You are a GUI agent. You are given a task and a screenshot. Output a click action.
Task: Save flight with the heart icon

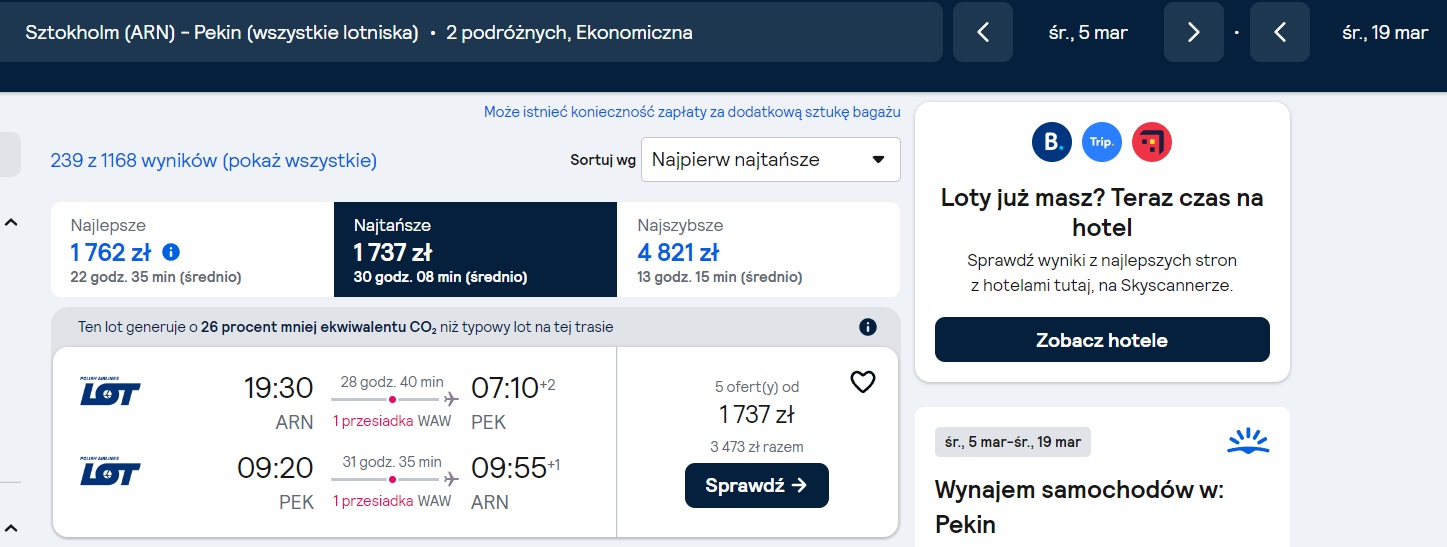click(x=862, y=382)
